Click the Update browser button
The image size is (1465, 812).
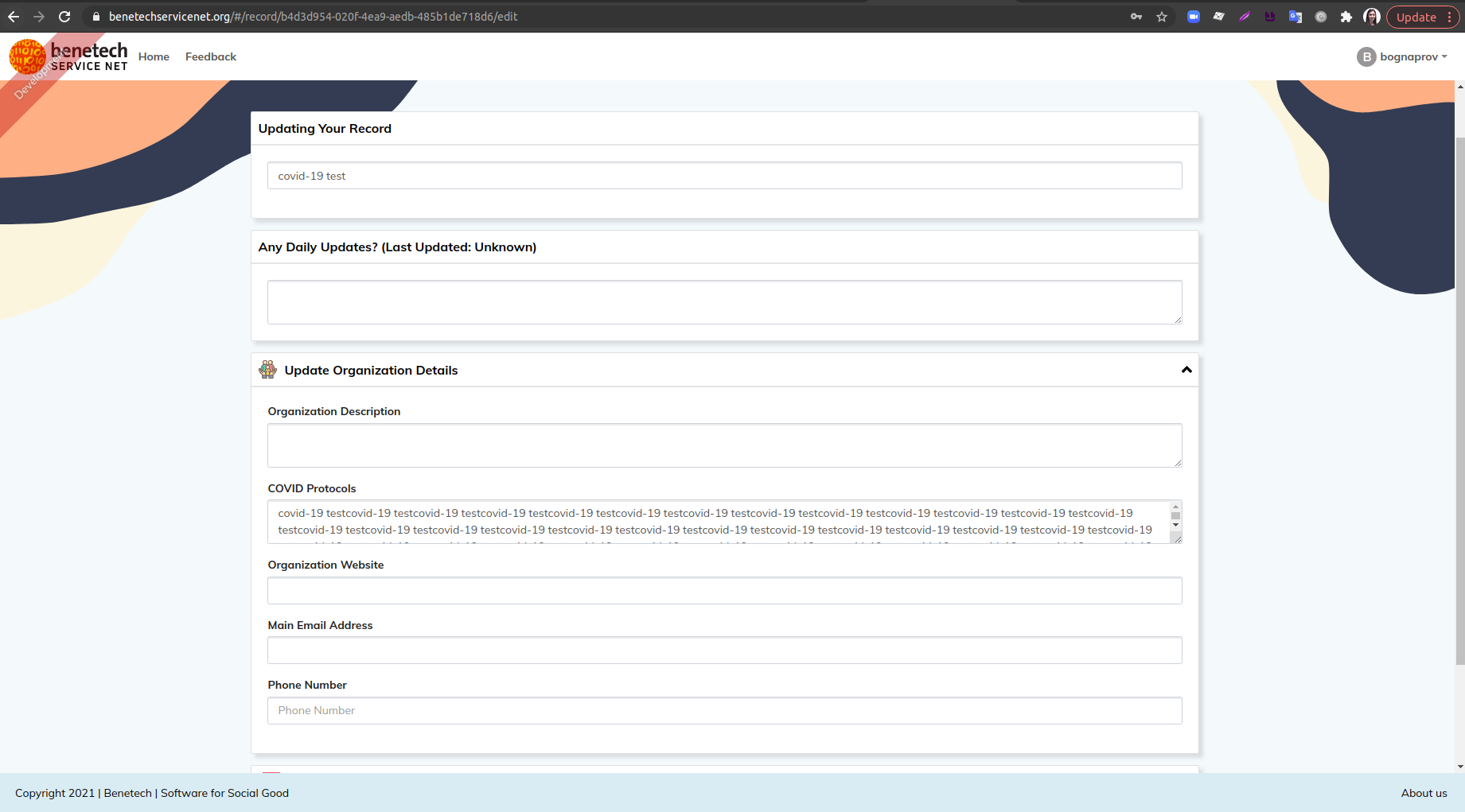coord(1415,16)
